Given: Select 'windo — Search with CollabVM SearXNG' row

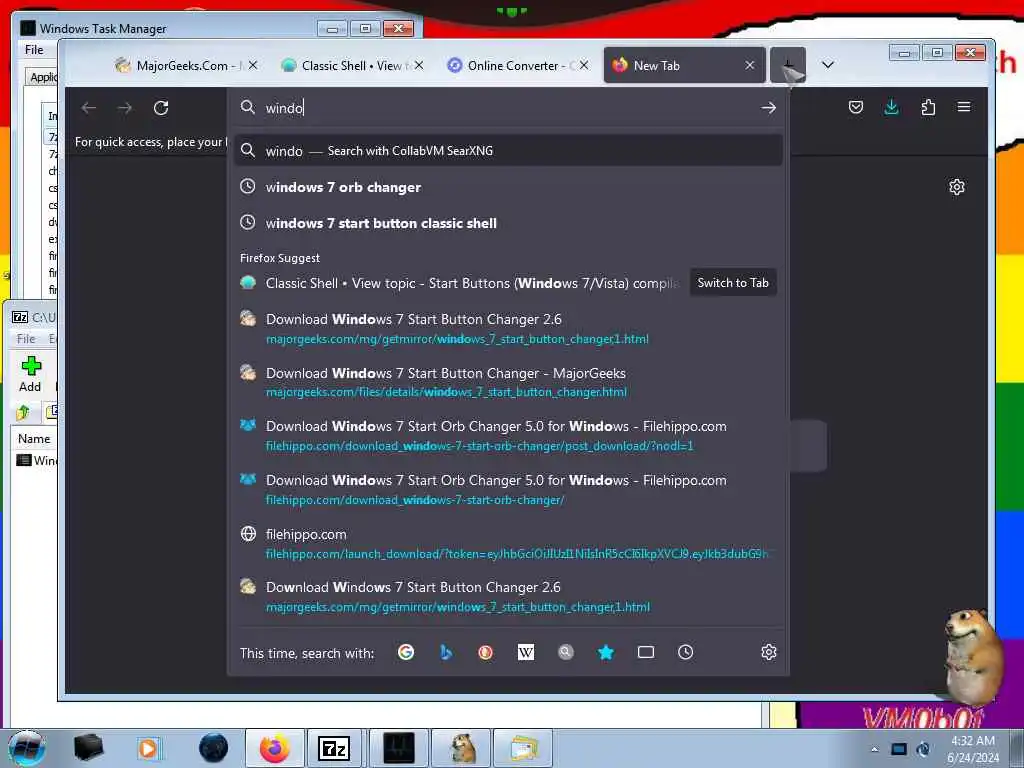Looking at the screenshot, I should pos(508,151).
